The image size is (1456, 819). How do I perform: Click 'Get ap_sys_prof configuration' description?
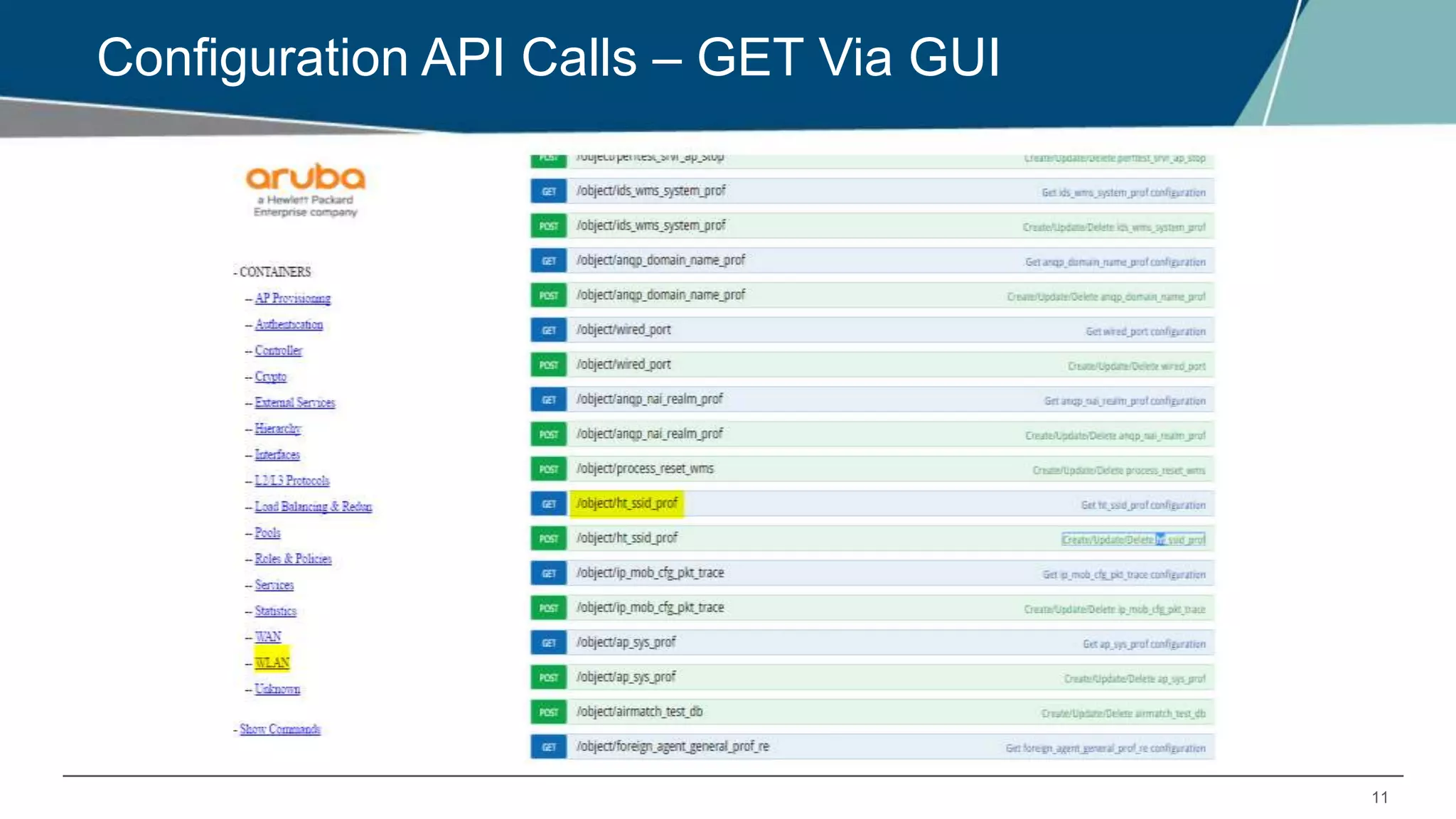(x=1144, y=644)
